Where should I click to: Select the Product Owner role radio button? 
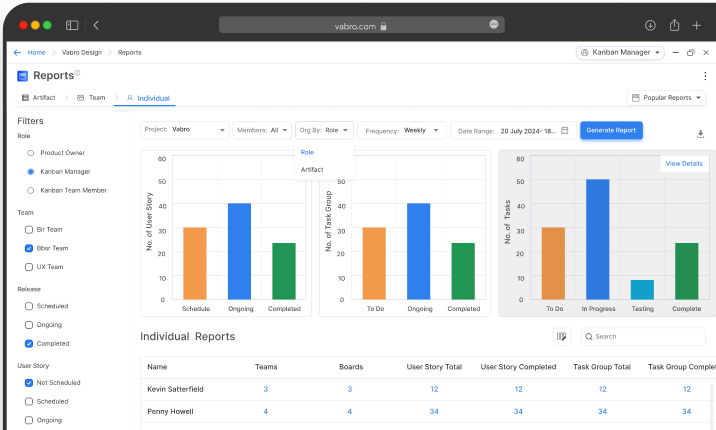click(31, 153)
